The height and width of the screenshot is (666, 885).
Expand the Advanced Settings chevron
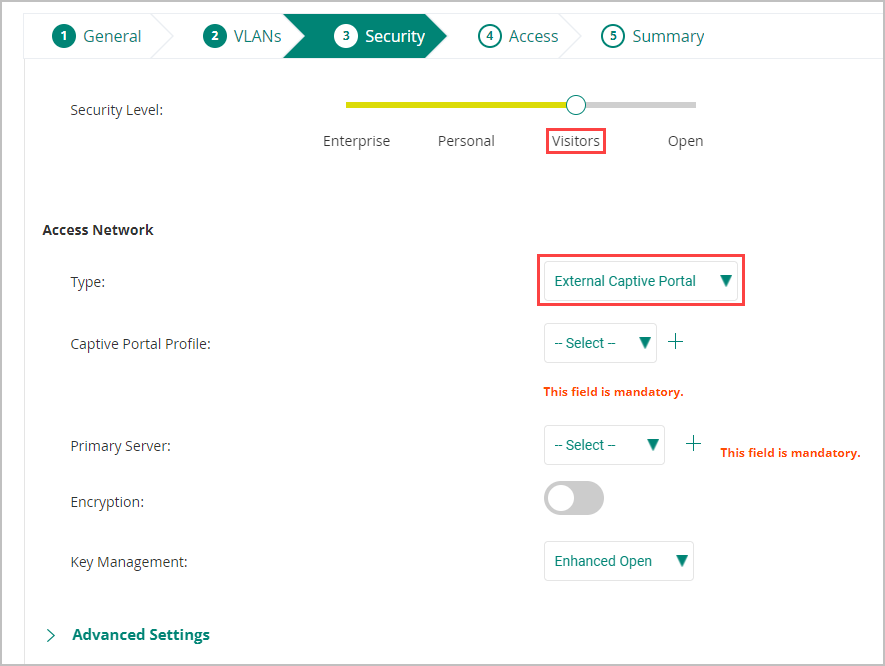coord(51,636)
